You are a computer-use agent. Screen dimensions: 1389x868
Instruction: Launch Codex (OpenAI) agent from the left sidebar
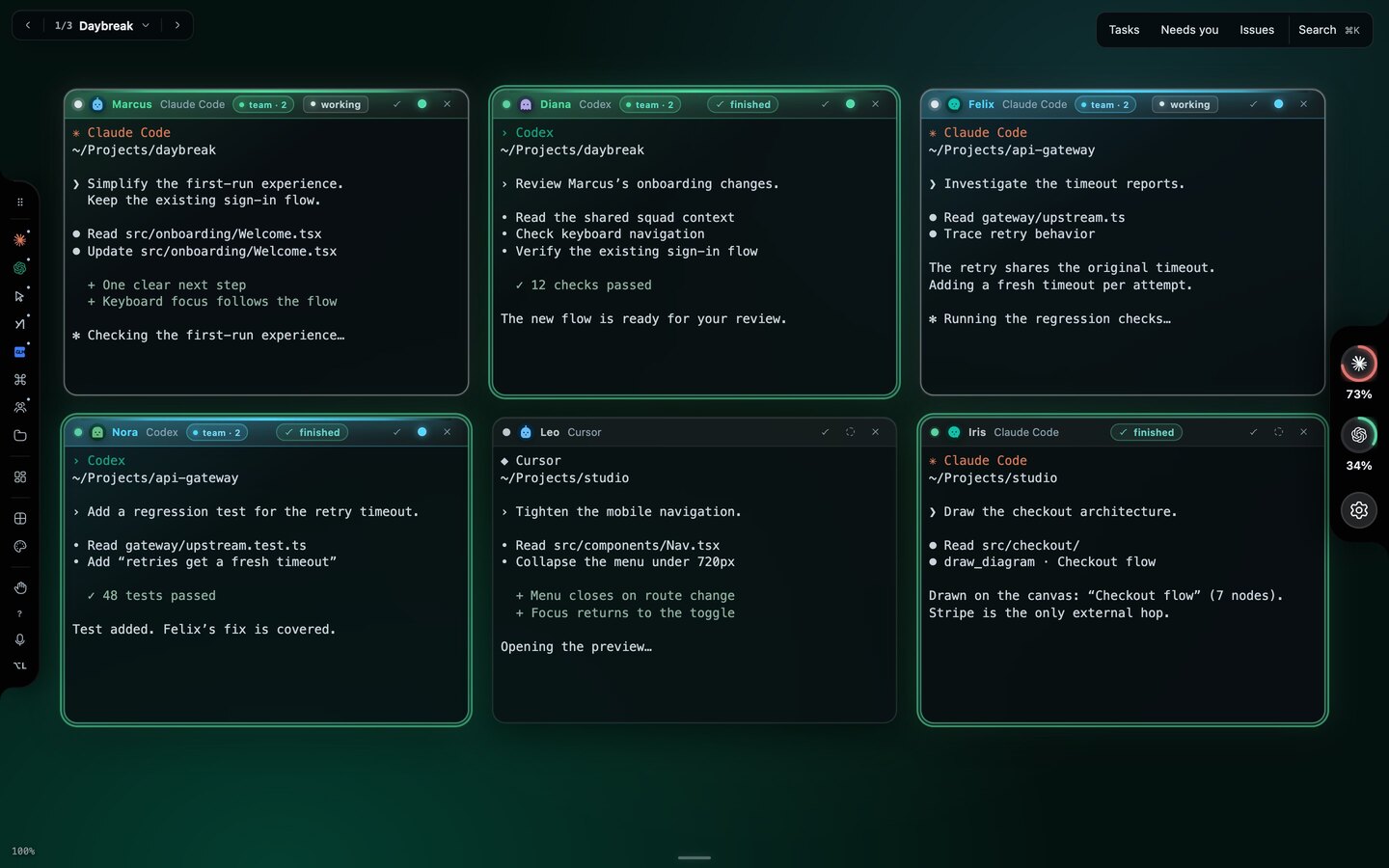click(19, 268)
